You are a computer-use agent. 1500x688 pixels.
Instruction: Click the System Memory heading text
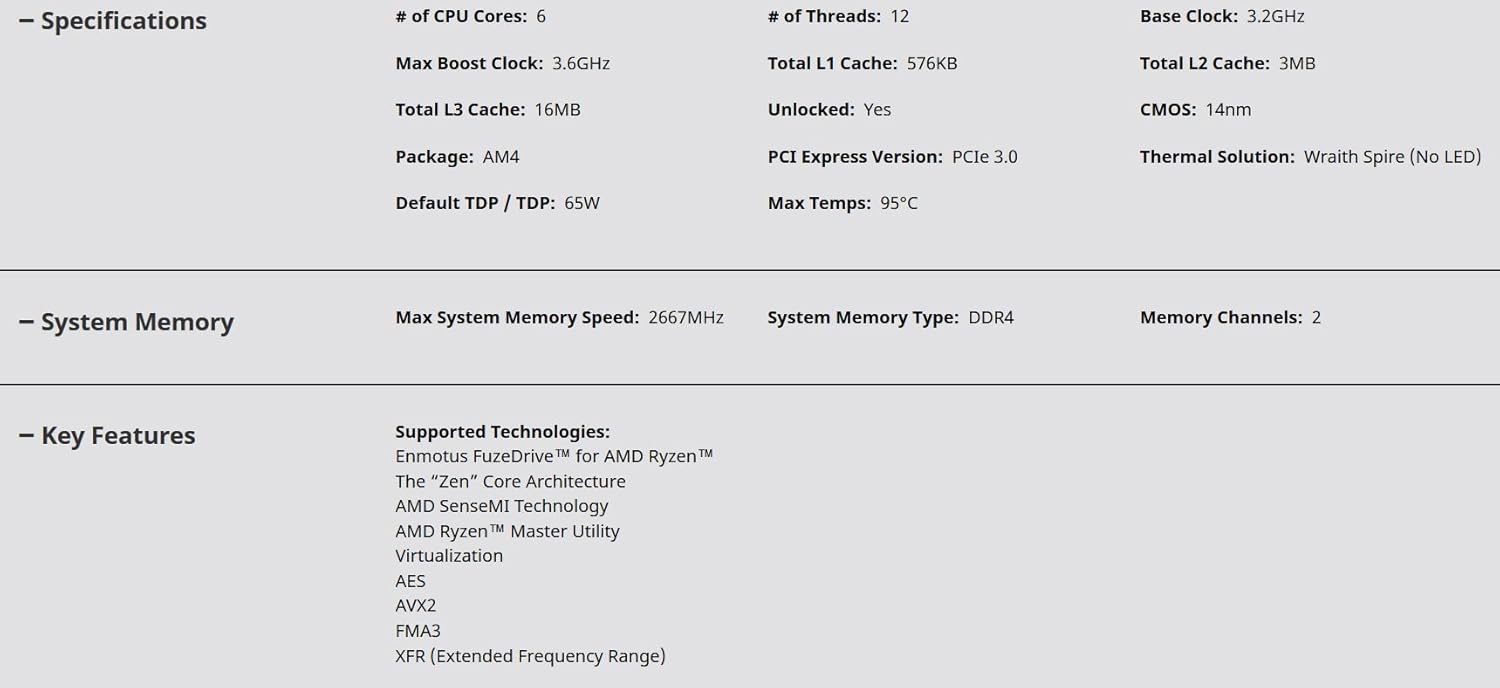[137, 322]
